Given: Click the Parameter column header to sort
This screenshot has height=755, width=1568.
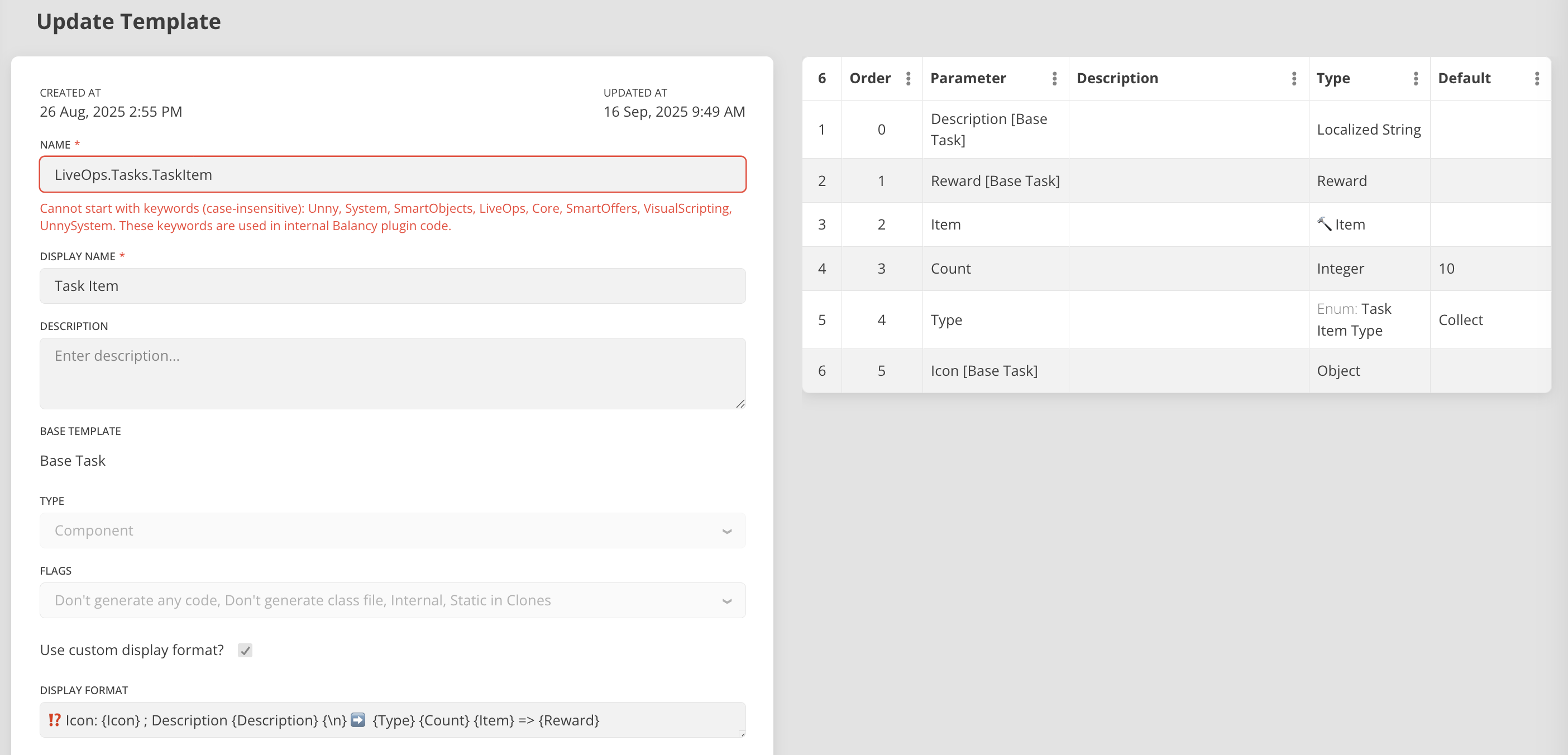Looking at the screenshot, I should tap(968, 79).
